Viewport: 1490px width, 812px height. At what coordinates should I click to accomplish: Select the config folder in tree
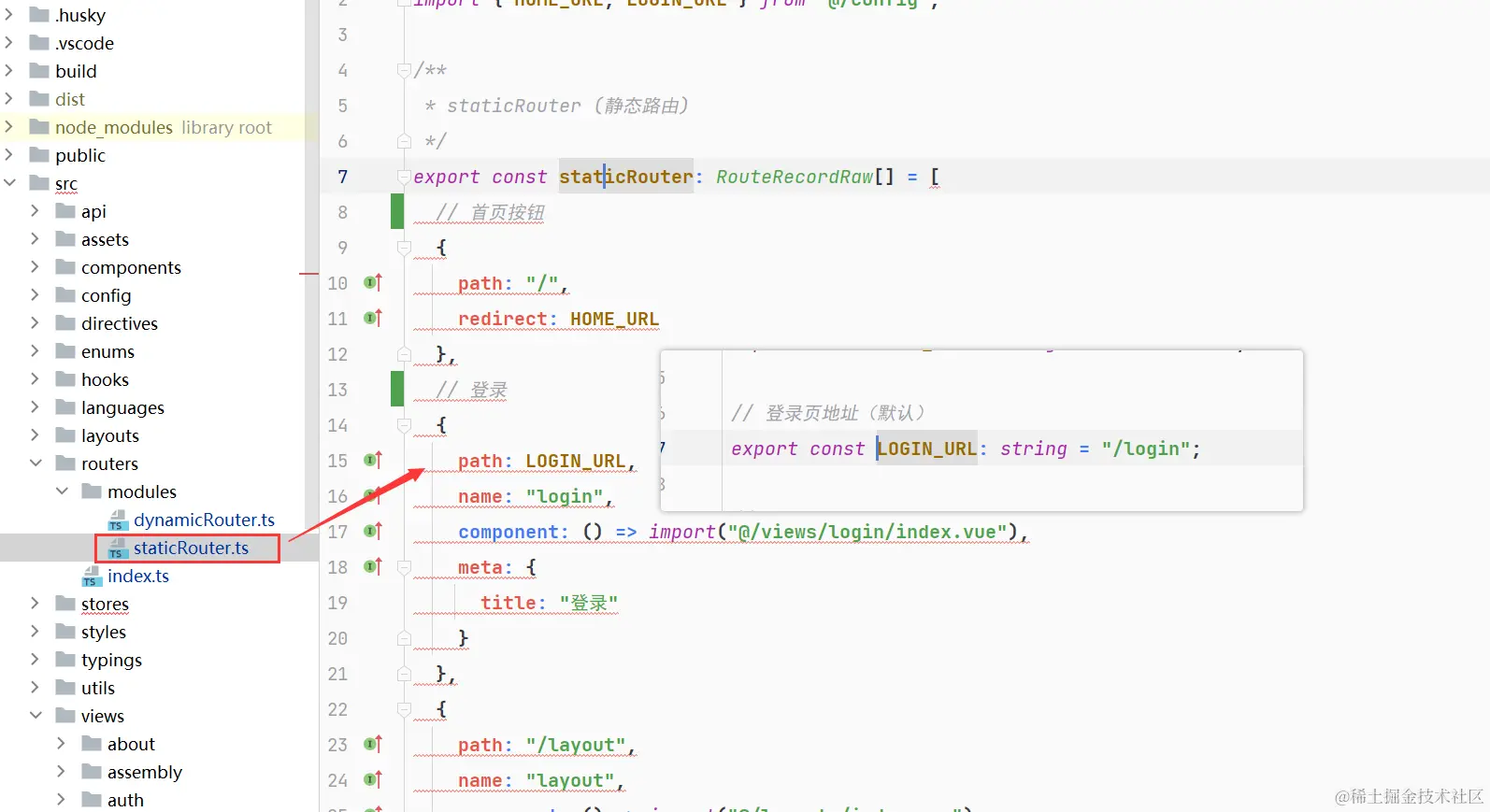click(106, 296)
